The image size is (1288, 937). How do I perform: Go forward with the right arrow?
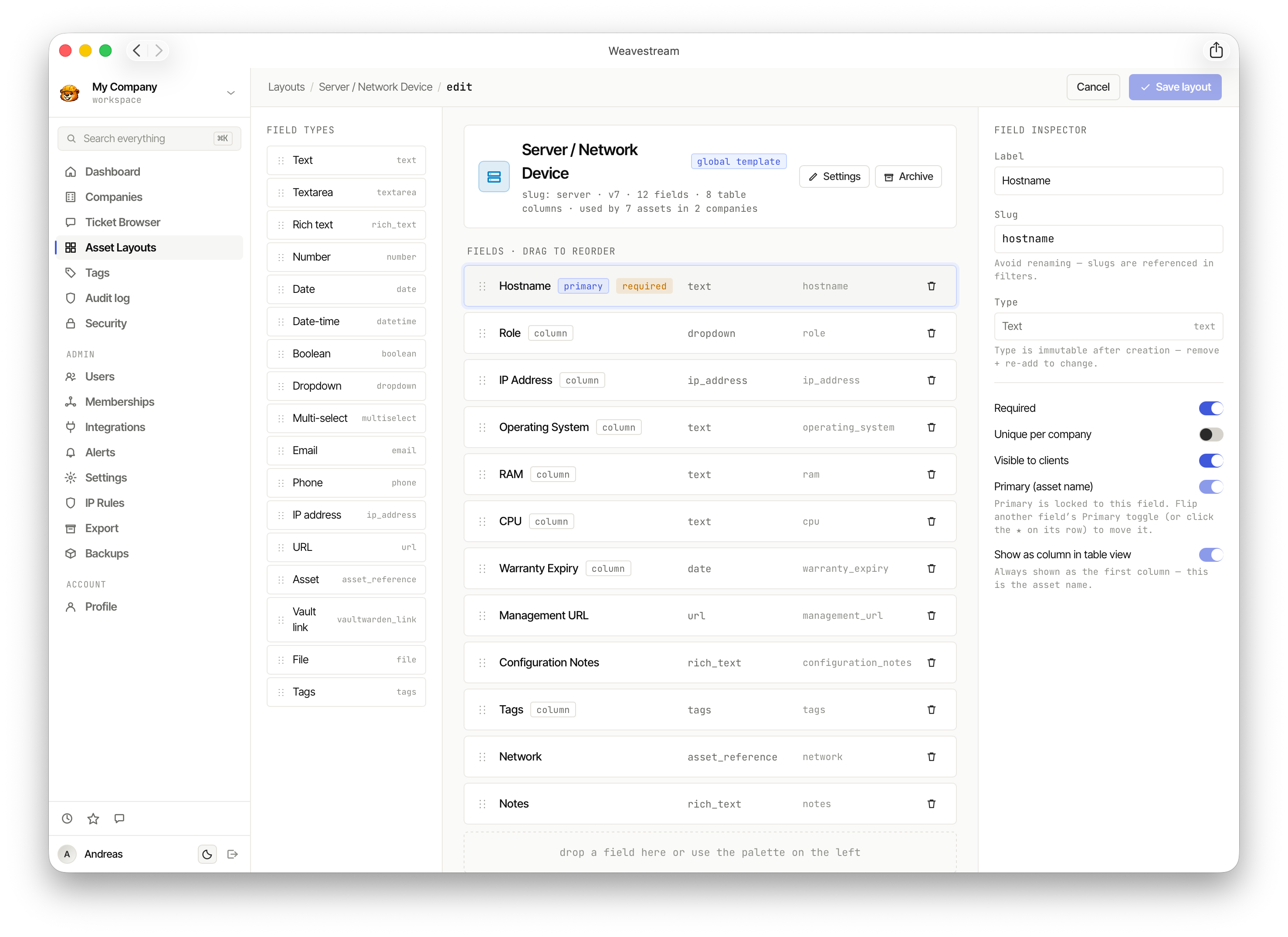[x=159, y=51]
